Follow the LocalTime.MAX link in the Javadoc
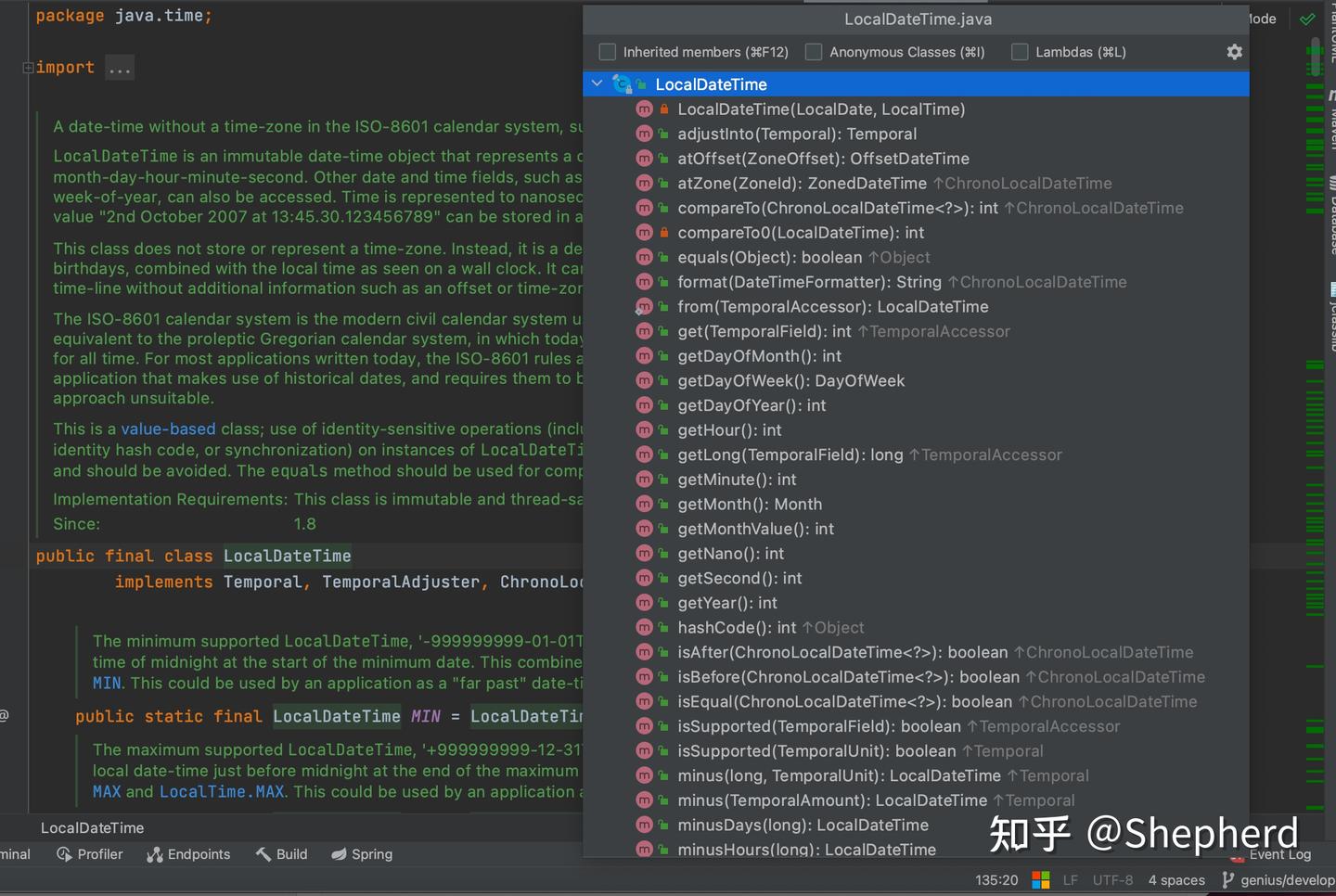 tap(222, 792)
